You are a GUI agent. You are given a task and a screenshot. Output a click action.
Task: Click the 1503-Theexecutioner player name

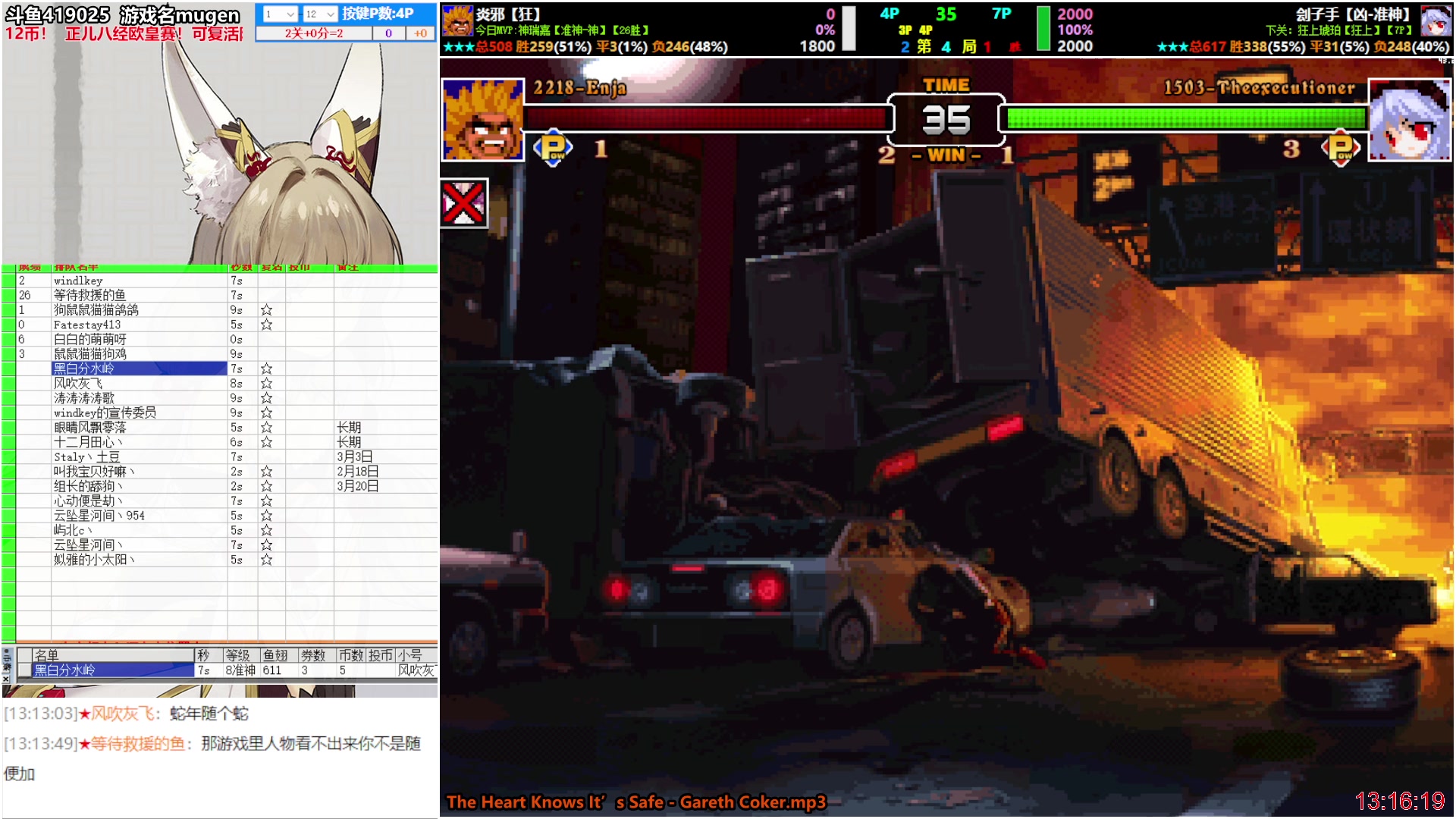click(1260, 88)
